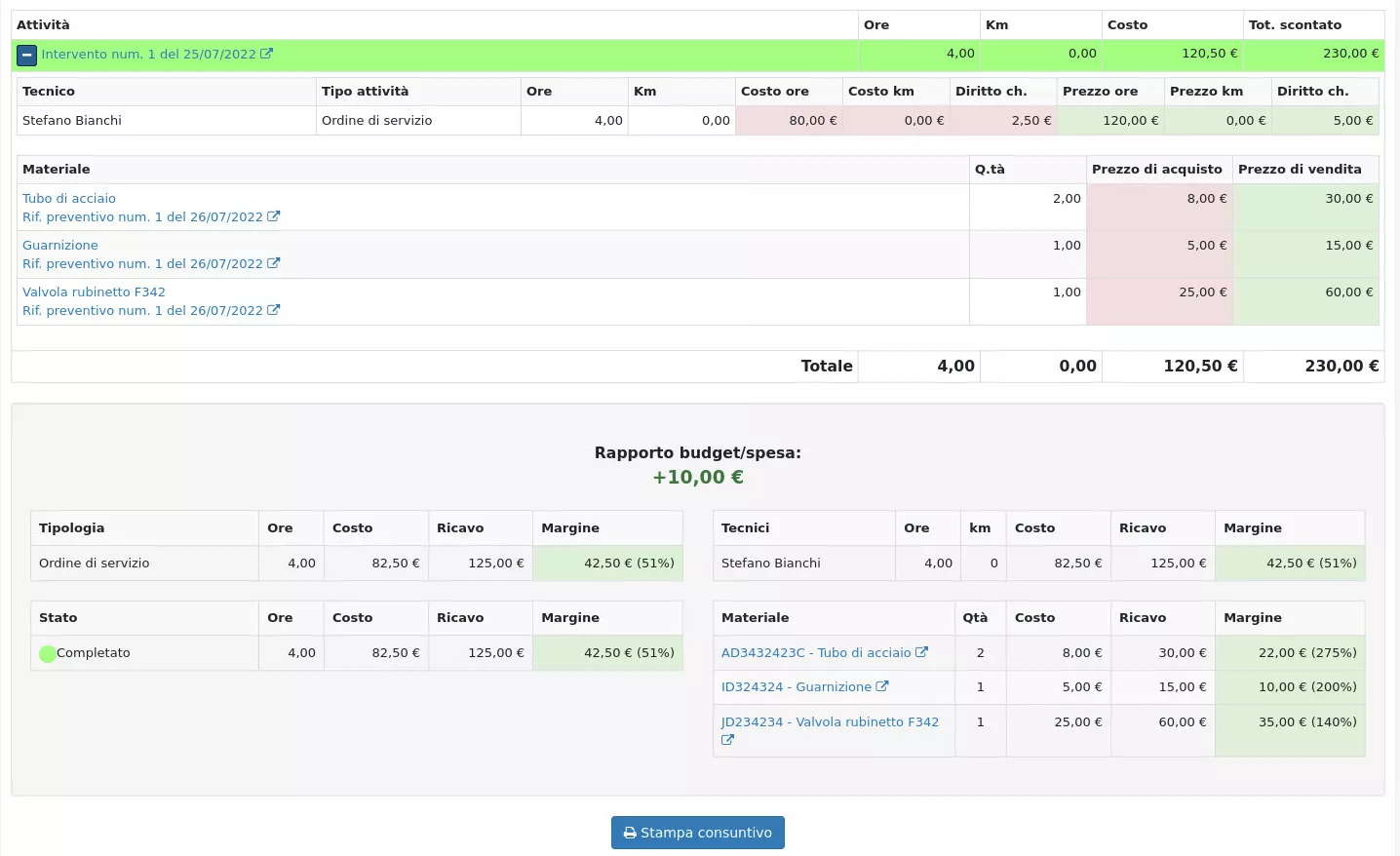This screenshot has width=1400, height=856.
Task: Open ID324324 - Guarnizione link
Action: click(x=797, y=687)
